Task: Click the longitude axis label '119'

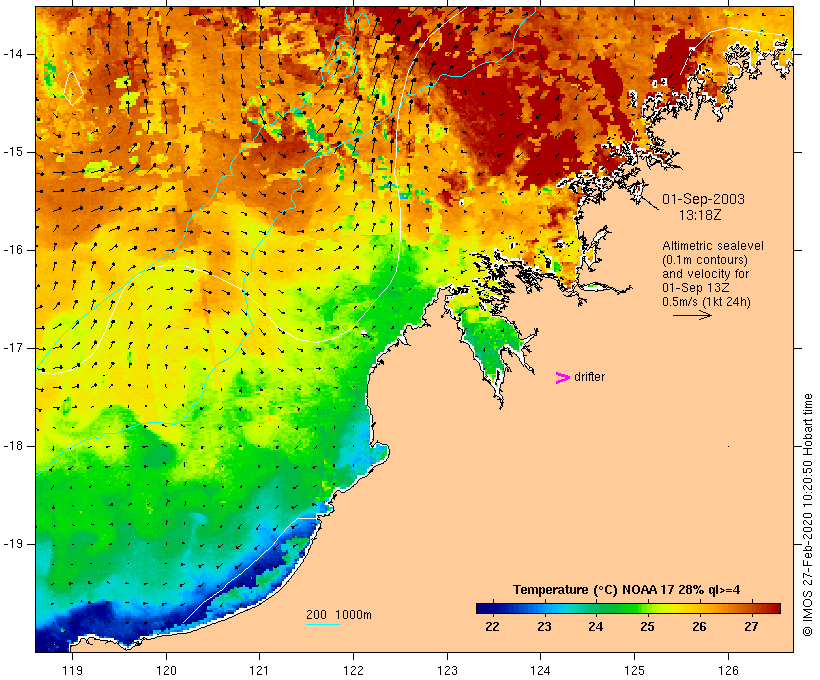Action: tap(72, 671)
